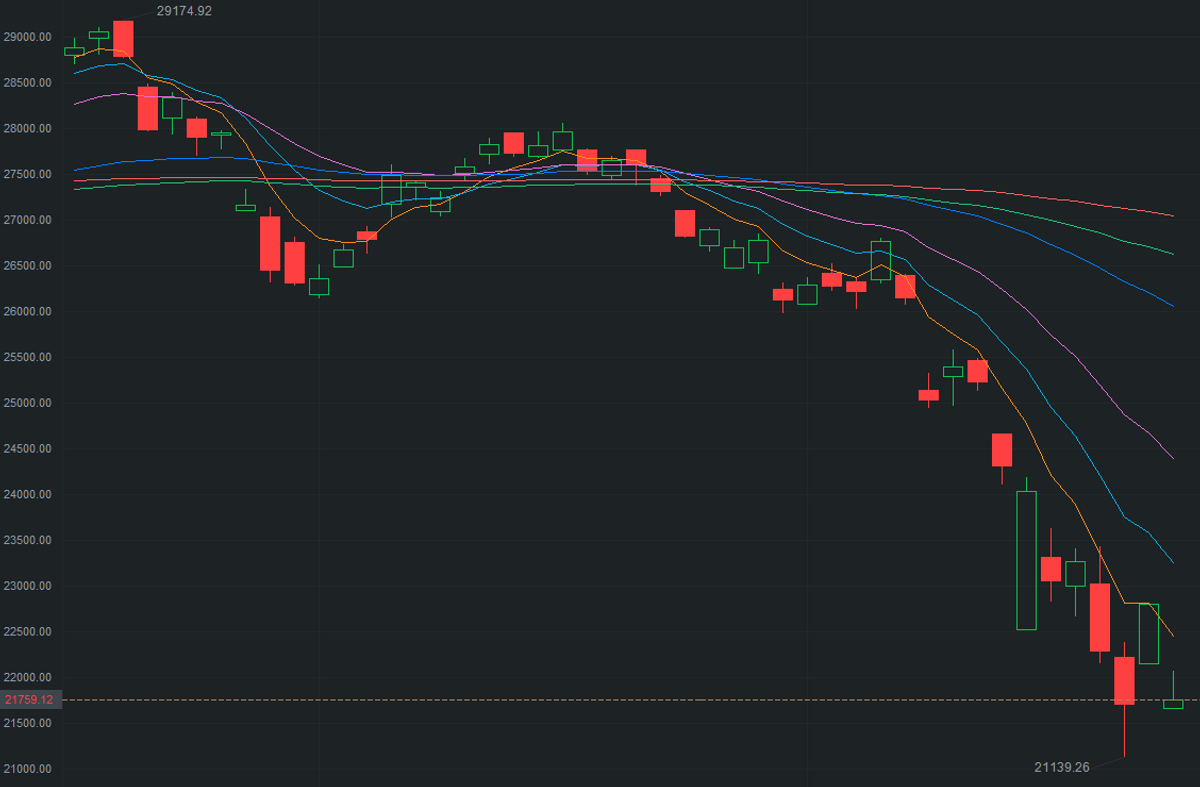Click the 21500.00 price axis label

point(28,723)
